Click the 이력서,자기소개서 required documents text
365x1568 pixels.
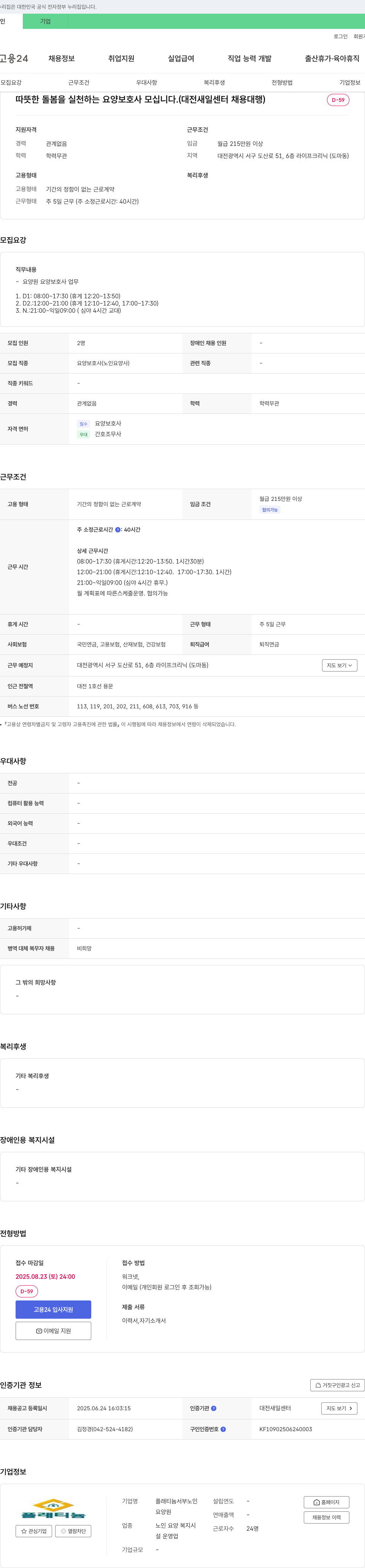tap(144, 1320)
